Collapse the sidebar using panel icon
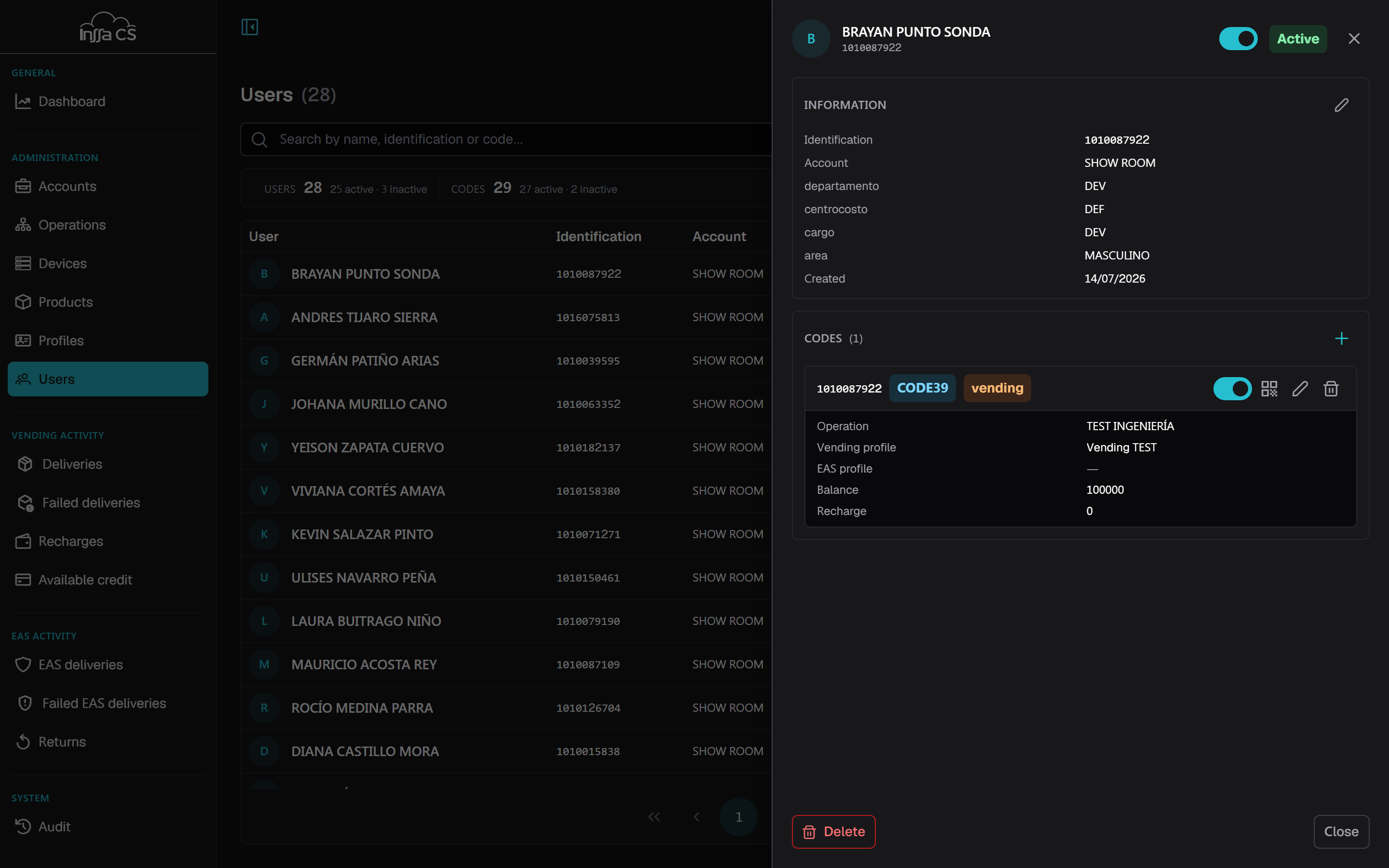 pos(250,27)
